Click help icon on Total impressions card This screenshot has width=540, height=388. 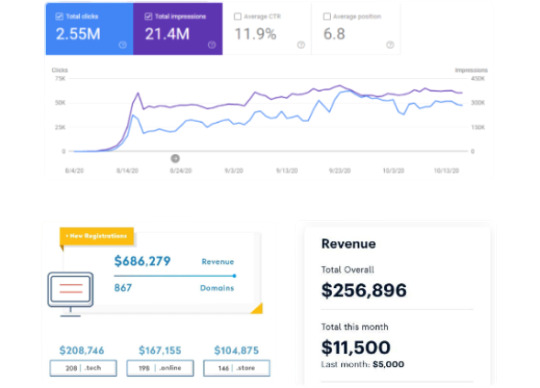pyautogui.click(x=212, y=45)
